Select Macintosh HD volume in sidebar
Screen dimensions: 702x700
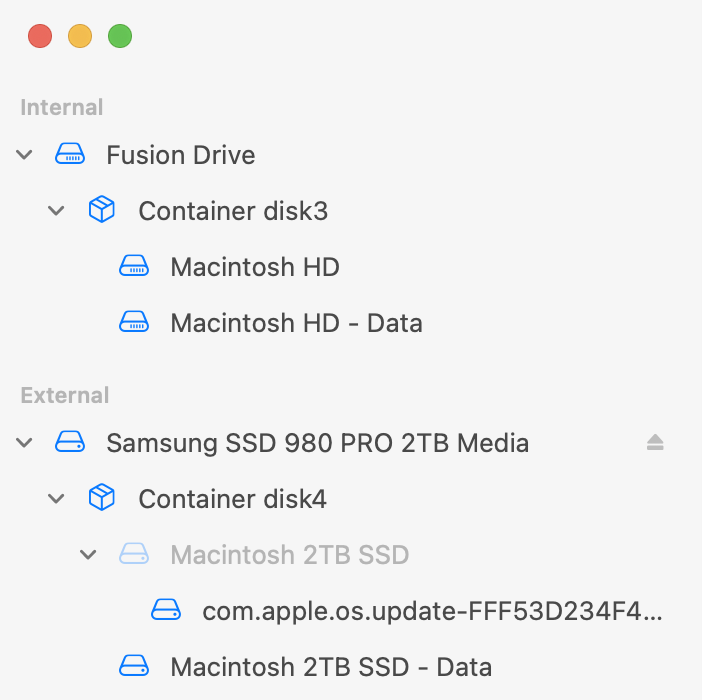(255, 267)
